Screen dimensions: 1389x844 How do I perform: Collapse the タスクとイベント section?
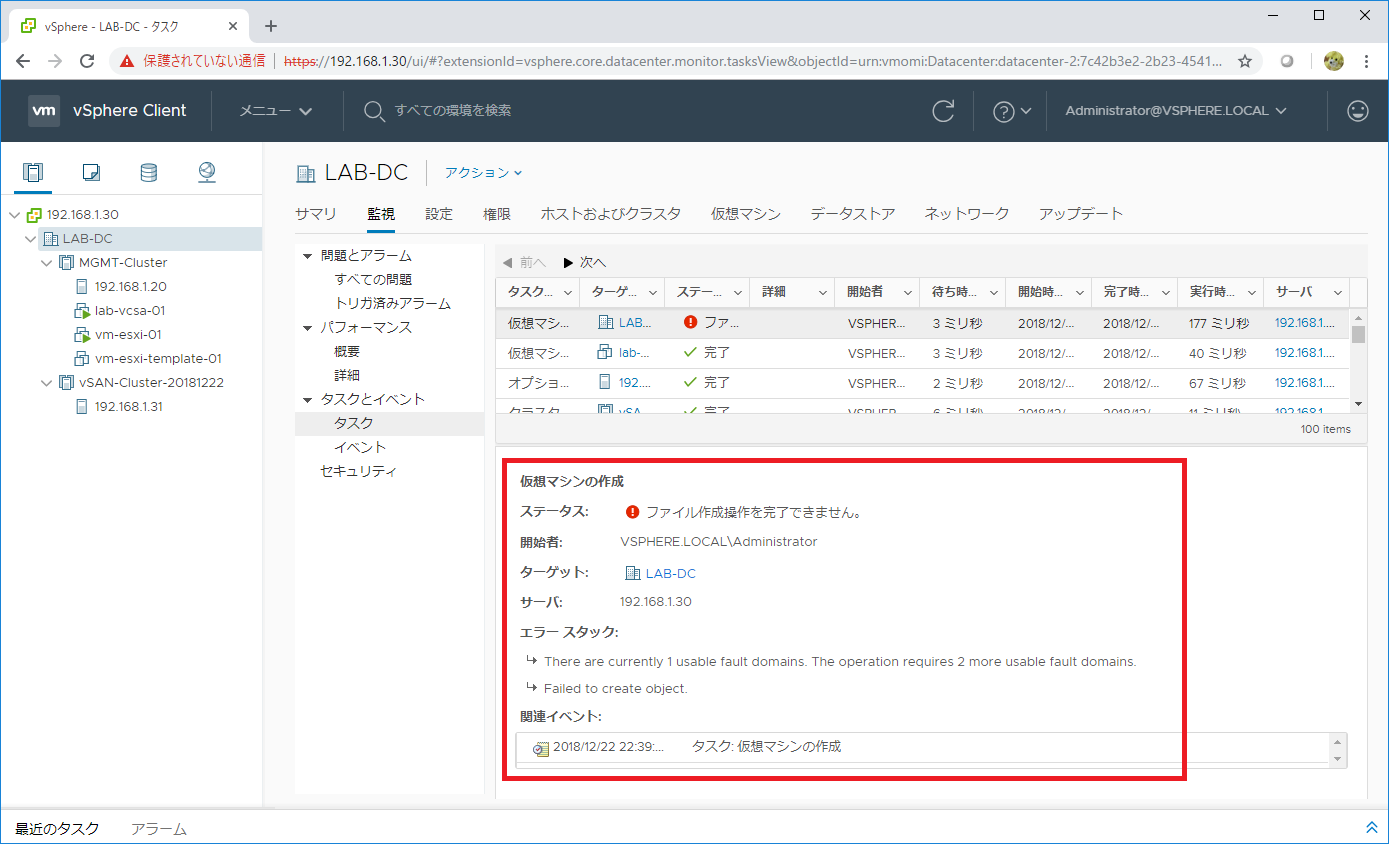click(x=307, y=400)
